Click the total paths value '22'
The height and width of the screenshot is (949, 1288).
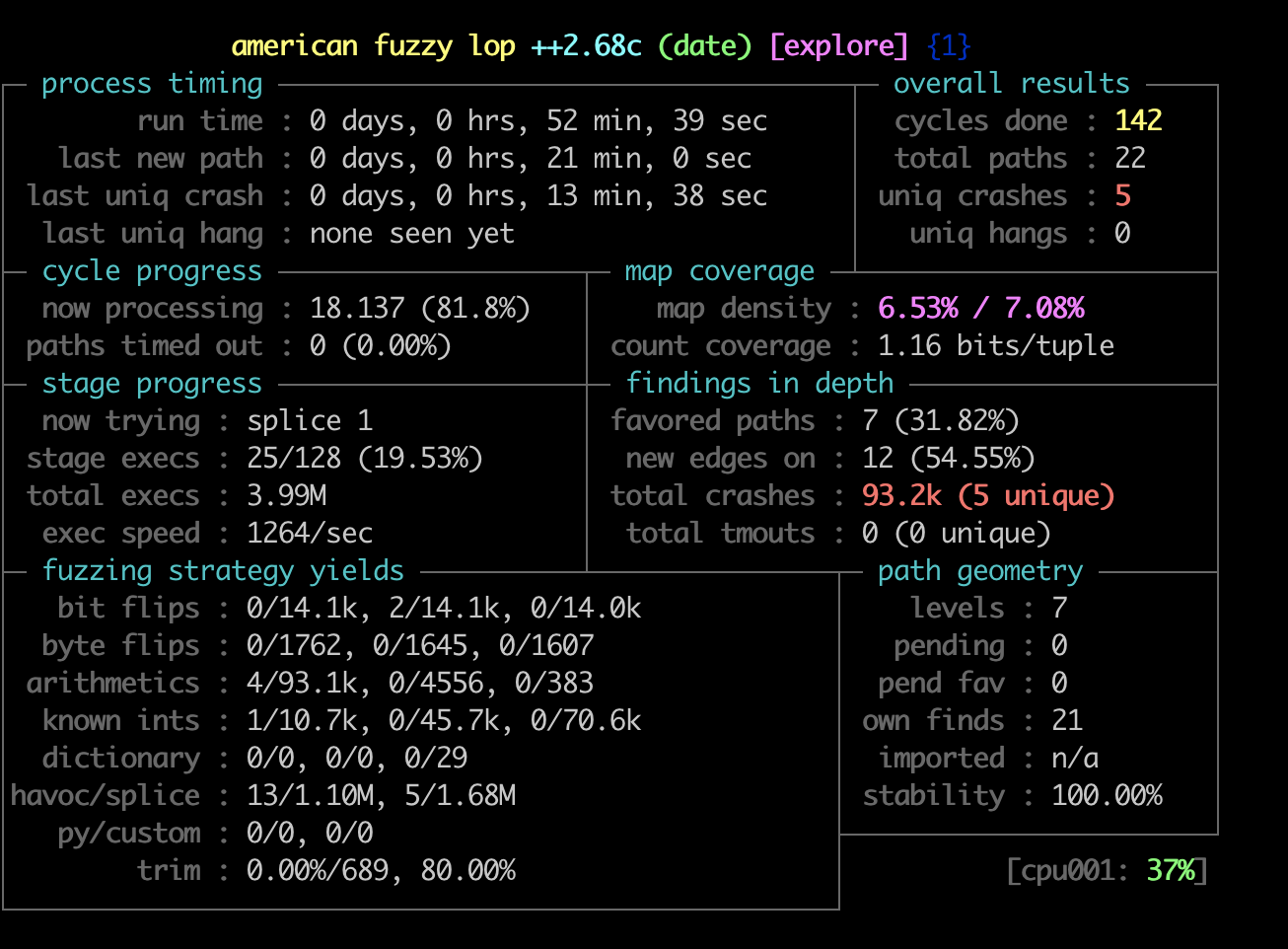(1130, 159)
